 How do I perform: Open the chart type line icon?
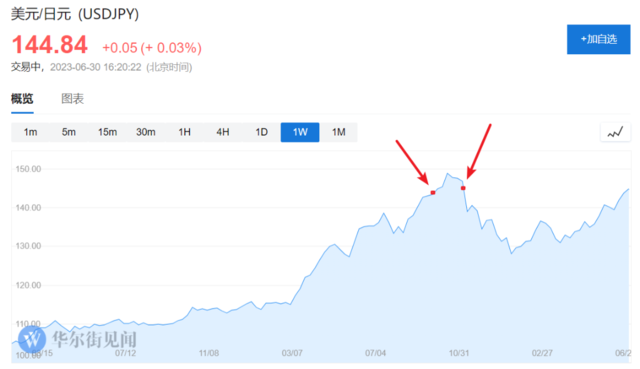[615, 132]
